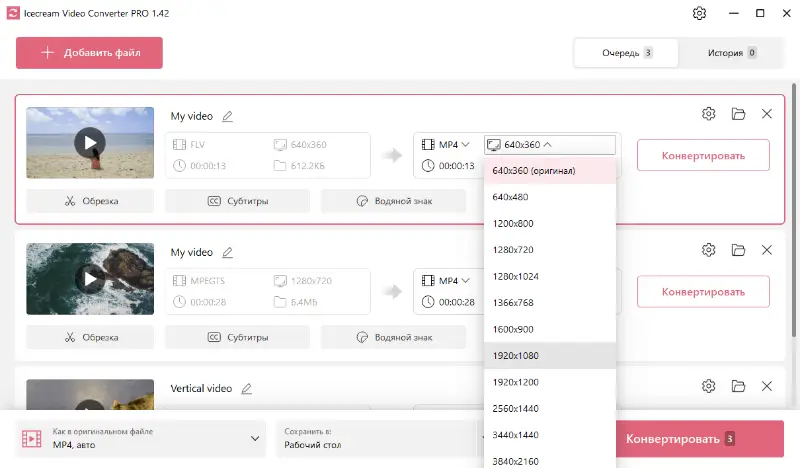Image resolution: width=800 pixels, height=468 pixels.
Task: Play the beach video thumbnail
Action: (x=90, y=143)
